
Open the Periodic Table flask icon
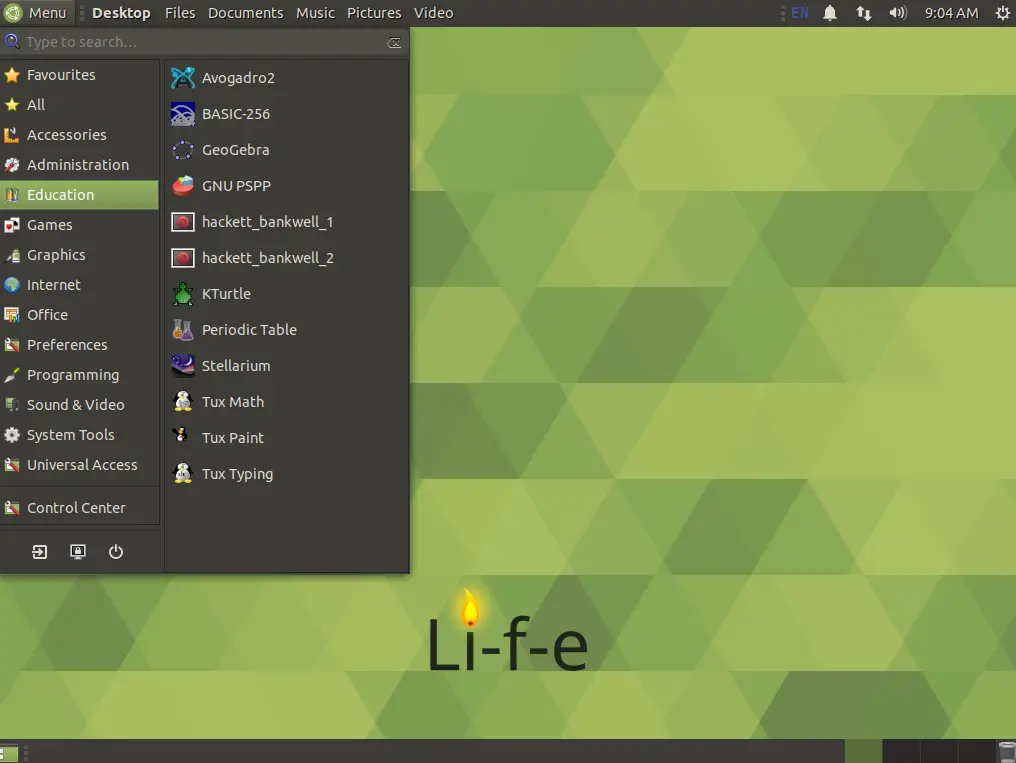click(x=183, y=330)
